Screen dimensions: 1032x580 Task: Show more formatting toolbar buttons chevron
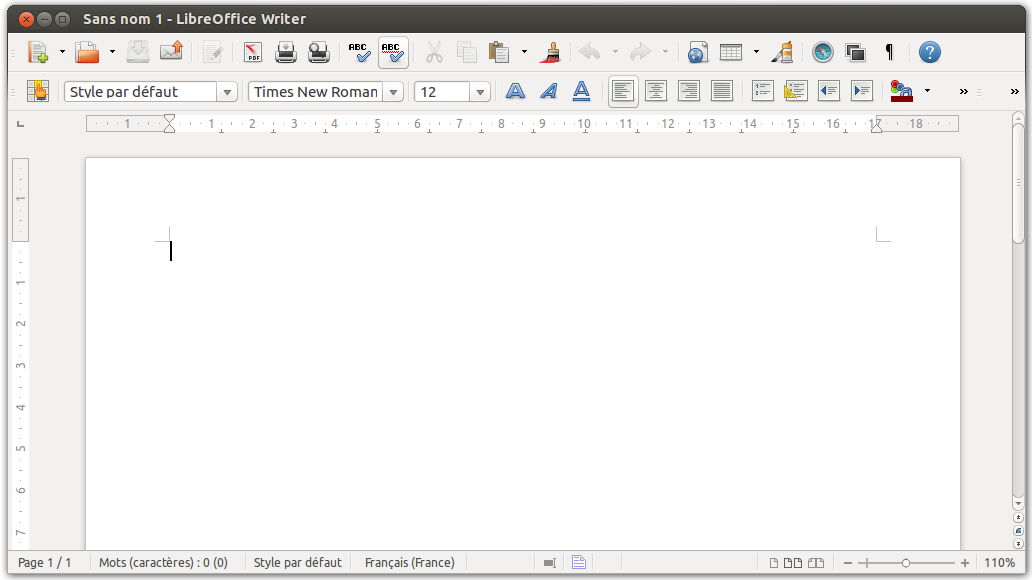[964, 92]
